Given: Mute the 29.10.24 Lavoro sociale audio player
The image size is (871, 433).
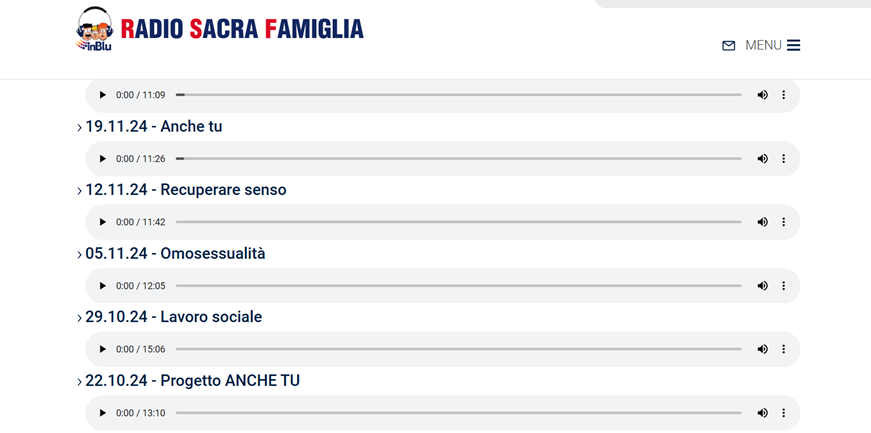Looking at the screenshot, I should 763,349.
